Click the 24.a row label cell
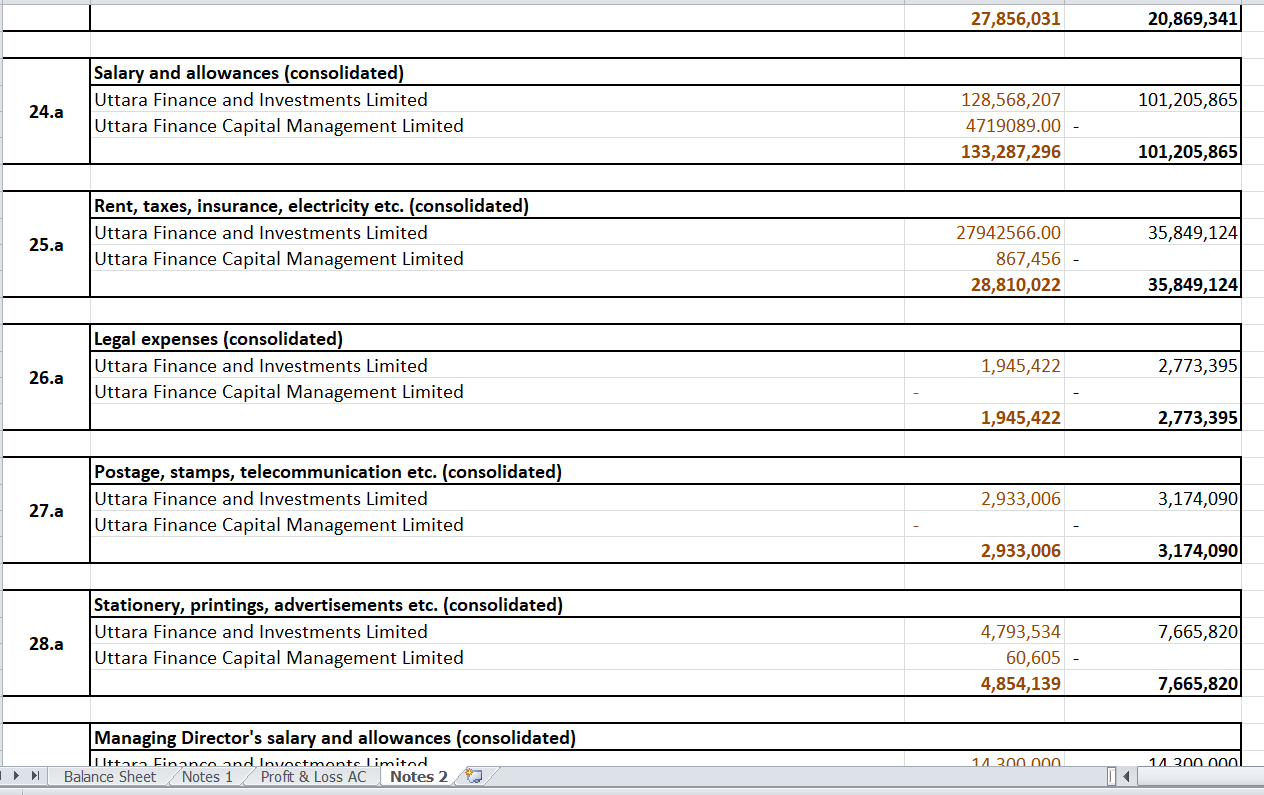Image resolution: width=1264 pixels, height=795 pixels. coord(45,112)
